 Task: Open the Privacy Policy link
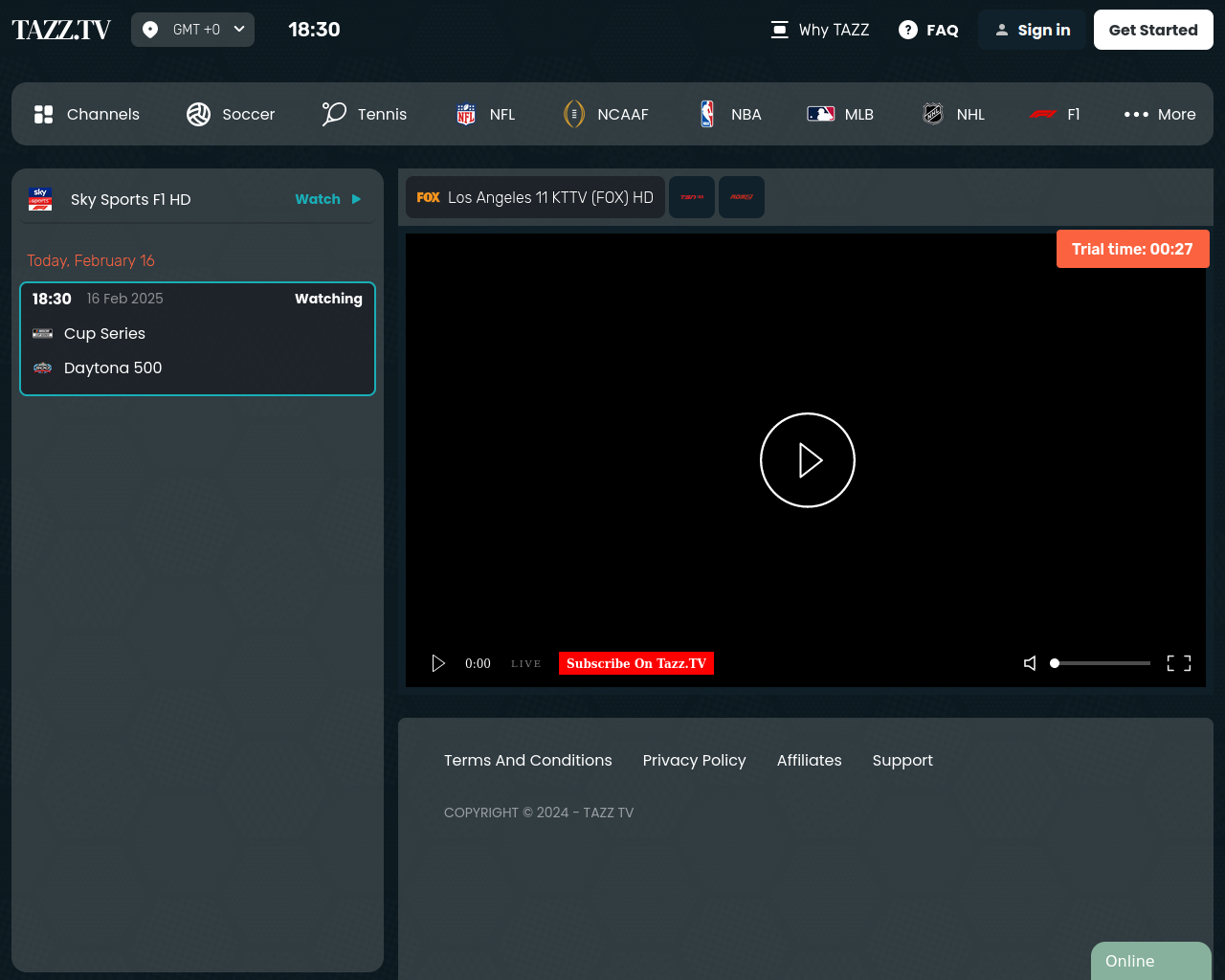[x=695, y=760]
